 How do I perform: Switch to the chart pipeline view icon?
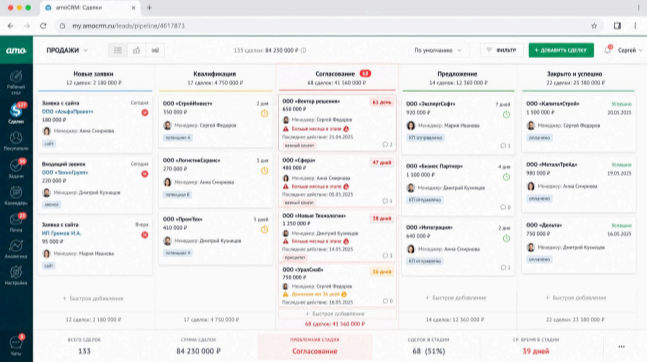point(137,50)
